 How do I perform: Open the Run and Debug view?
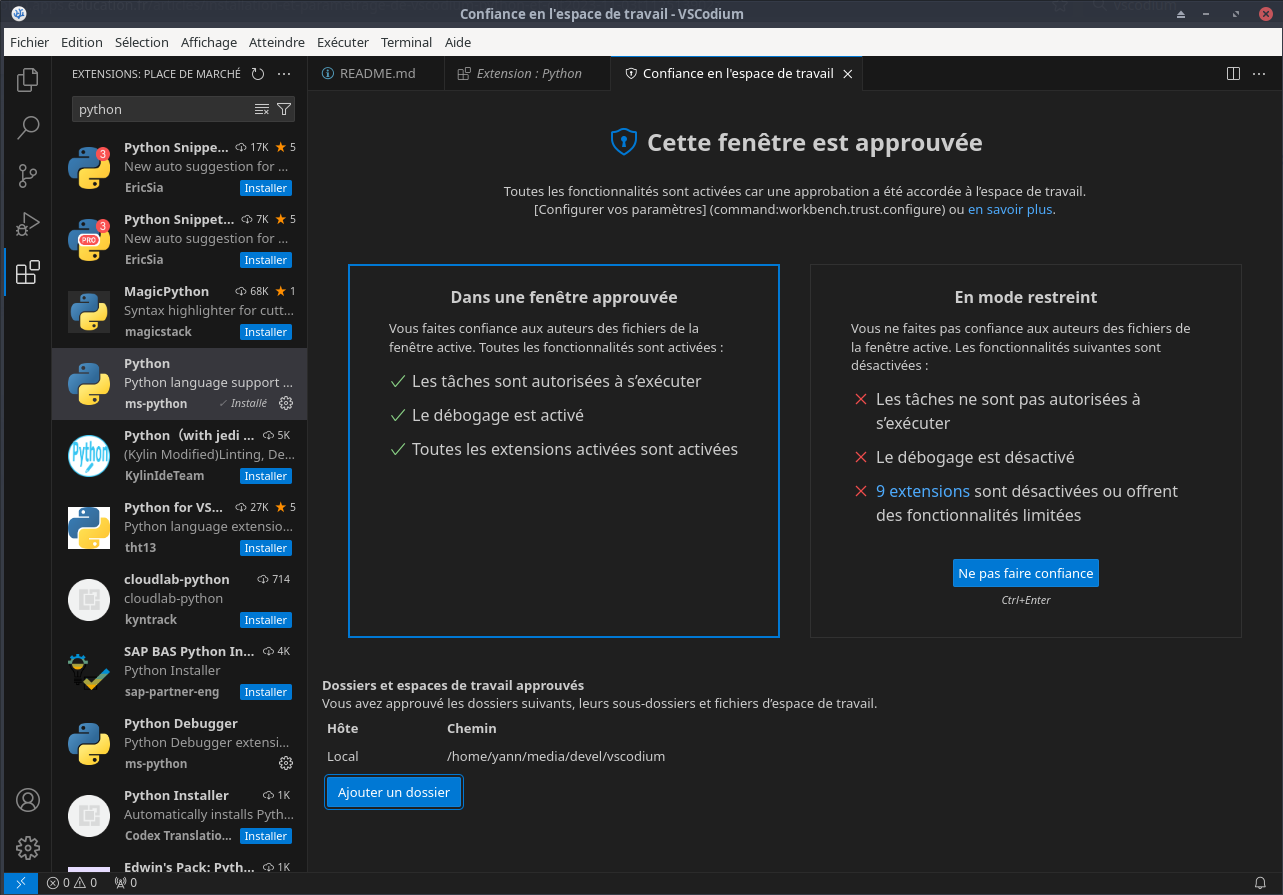28,224
